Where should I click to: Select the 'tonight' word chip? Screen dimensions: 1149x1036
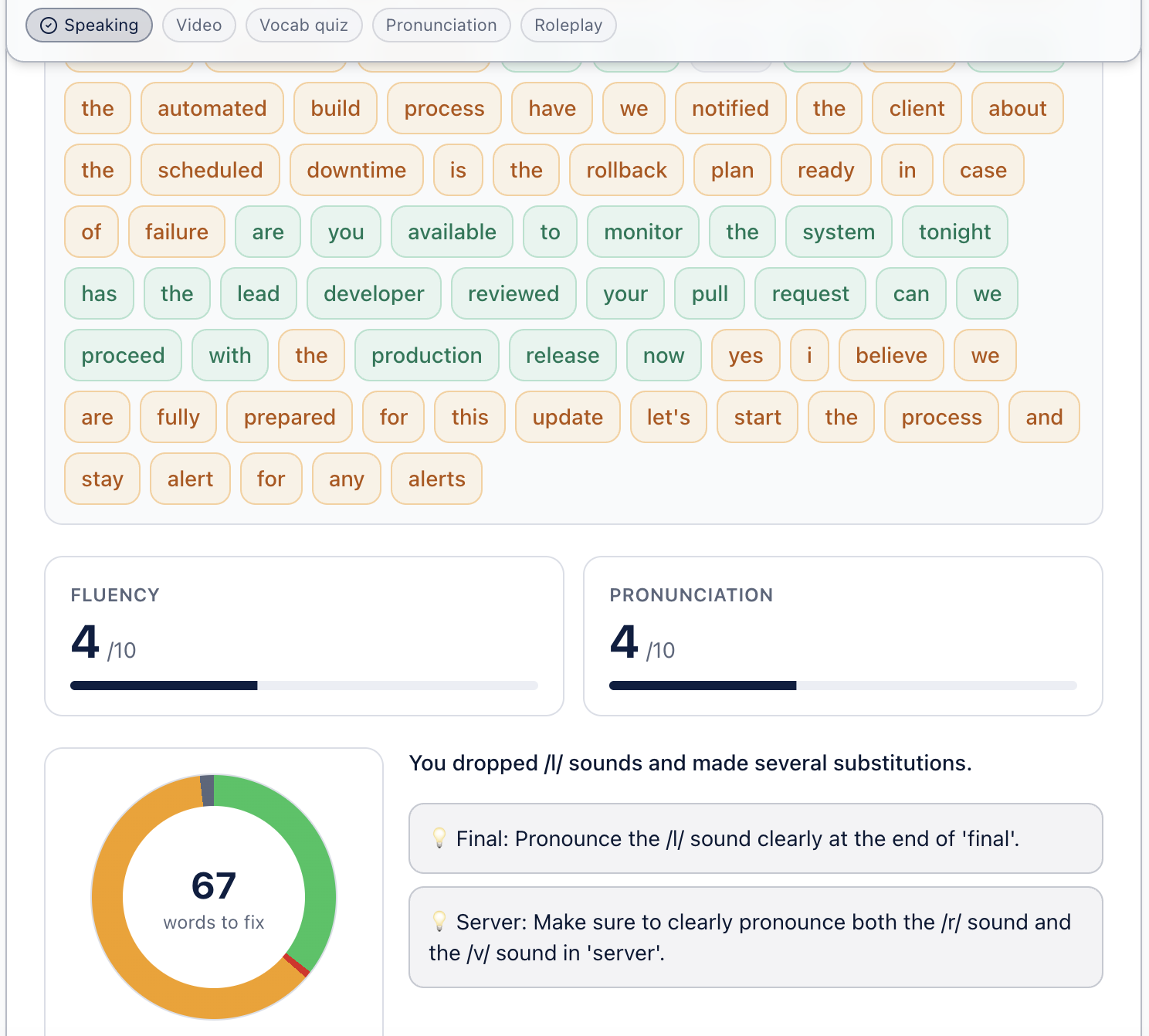point(955,232)
